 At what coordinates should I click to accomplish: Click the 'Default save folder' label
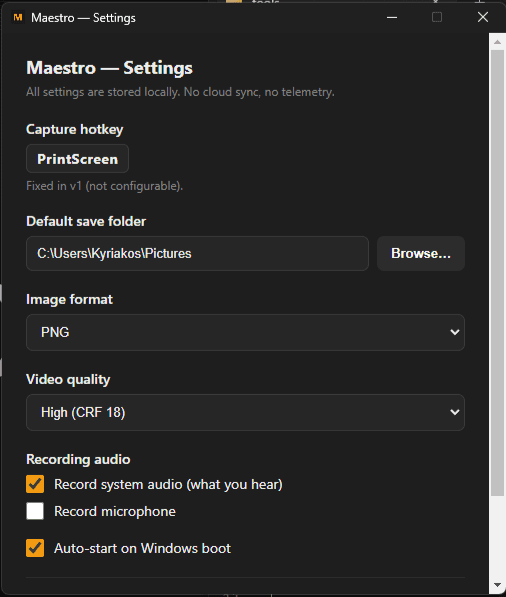tap(86, 221)
